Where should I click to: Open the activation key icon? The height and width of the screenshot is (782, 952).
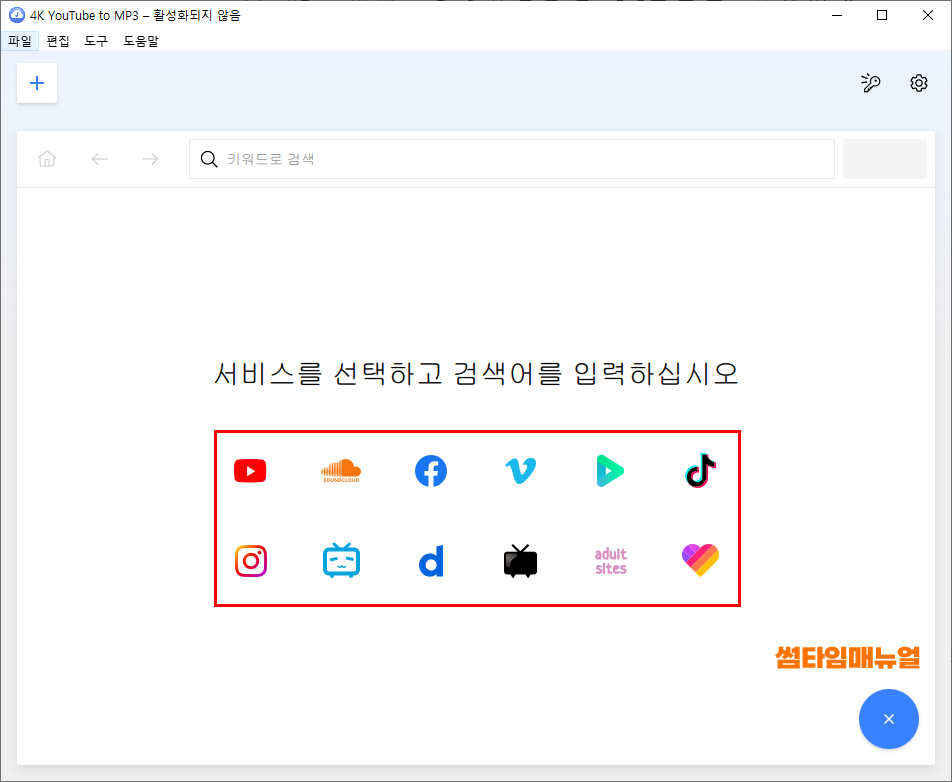[871, 83]
